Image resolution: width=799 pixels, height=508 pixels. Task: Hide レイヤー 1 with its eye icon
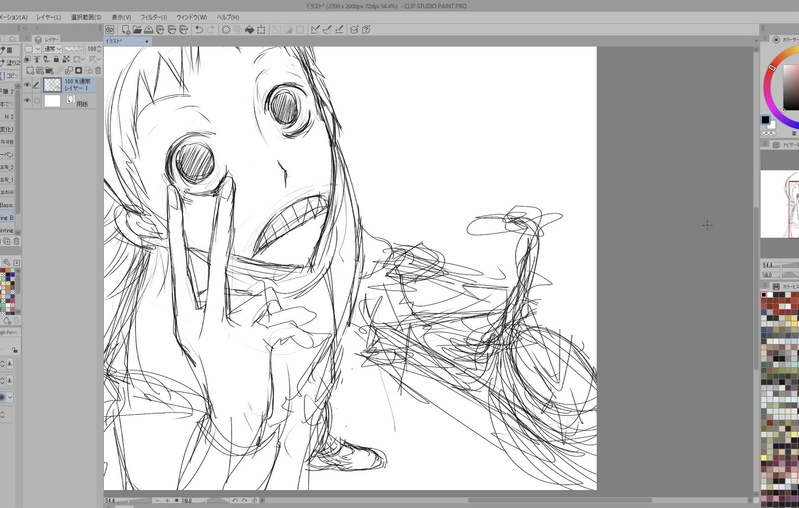pyautogui.click(x=27, y=85)
